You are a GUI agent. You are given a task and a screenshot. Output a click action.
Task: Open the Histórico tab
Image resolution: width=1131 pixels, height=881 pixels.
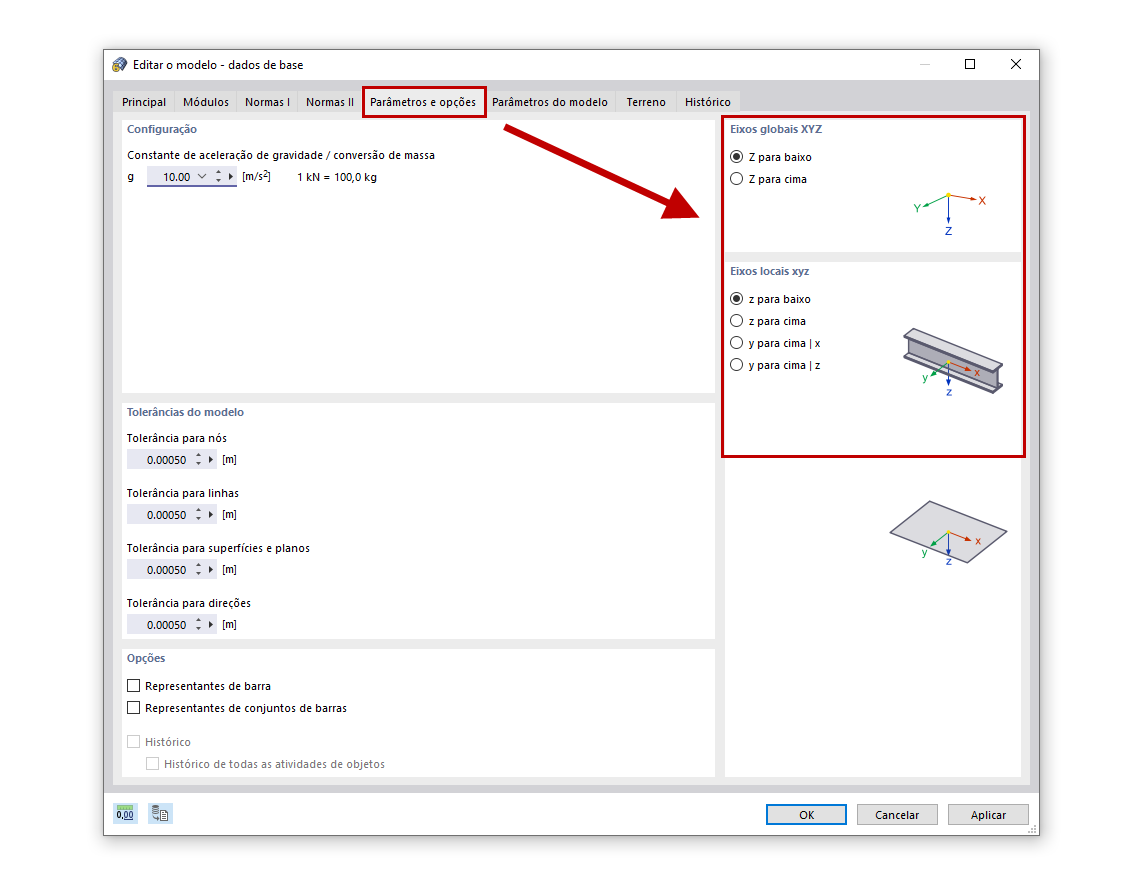(708, 102)
